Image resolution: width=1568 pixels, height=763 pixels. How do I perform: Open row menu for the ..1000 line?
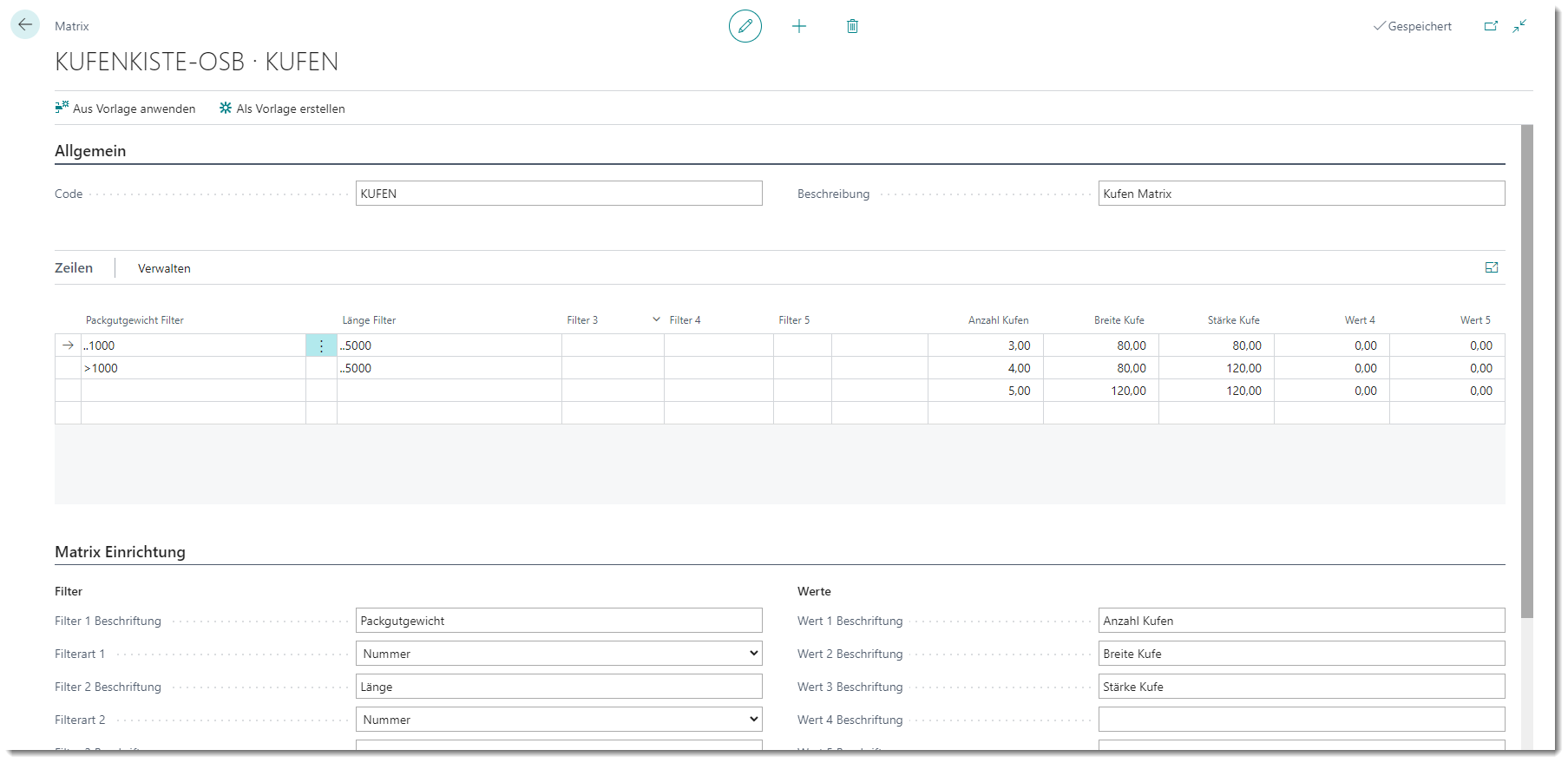pos(321,345)
